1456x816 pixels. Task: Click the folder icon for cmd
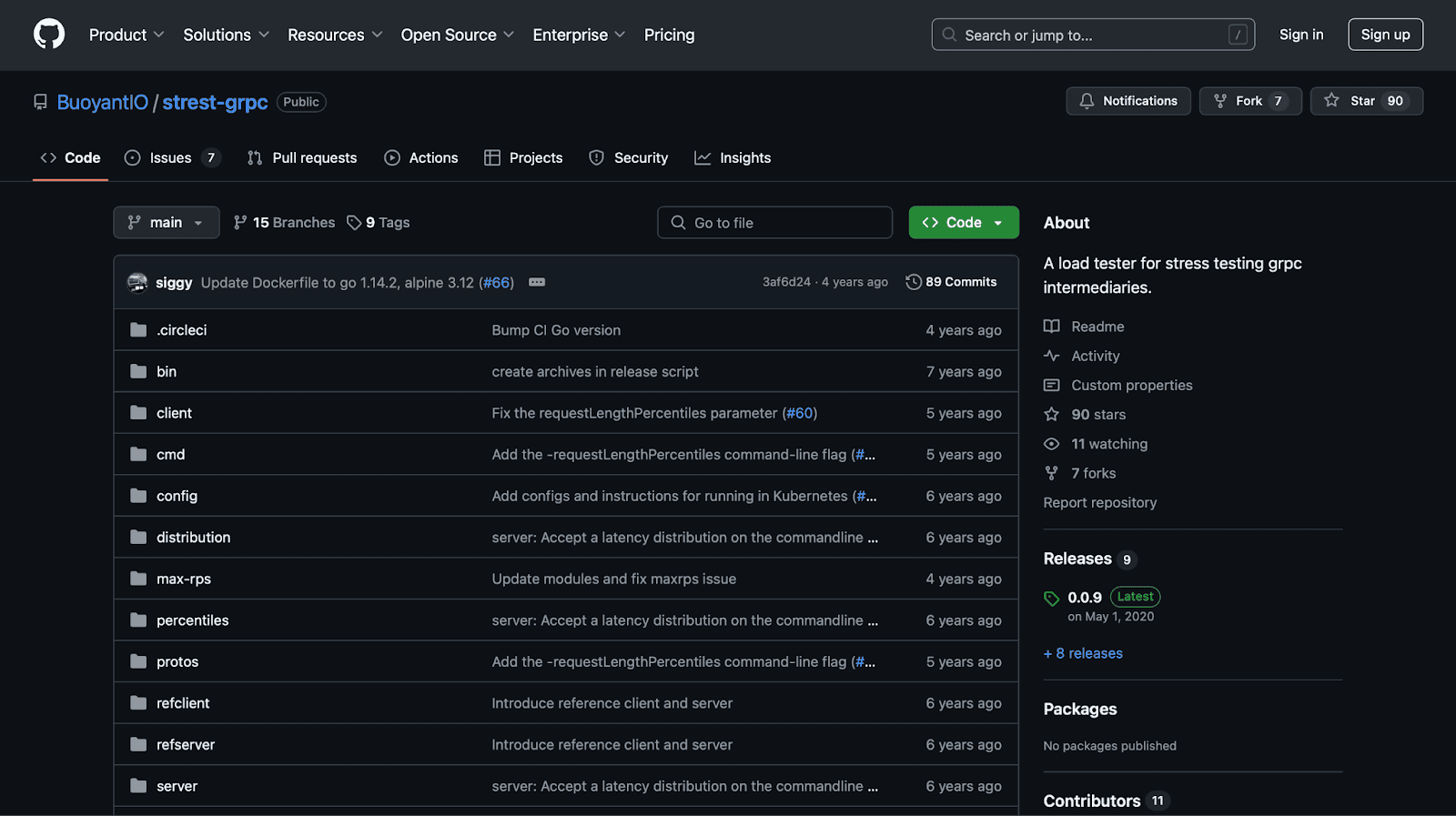tap(138, 454)
